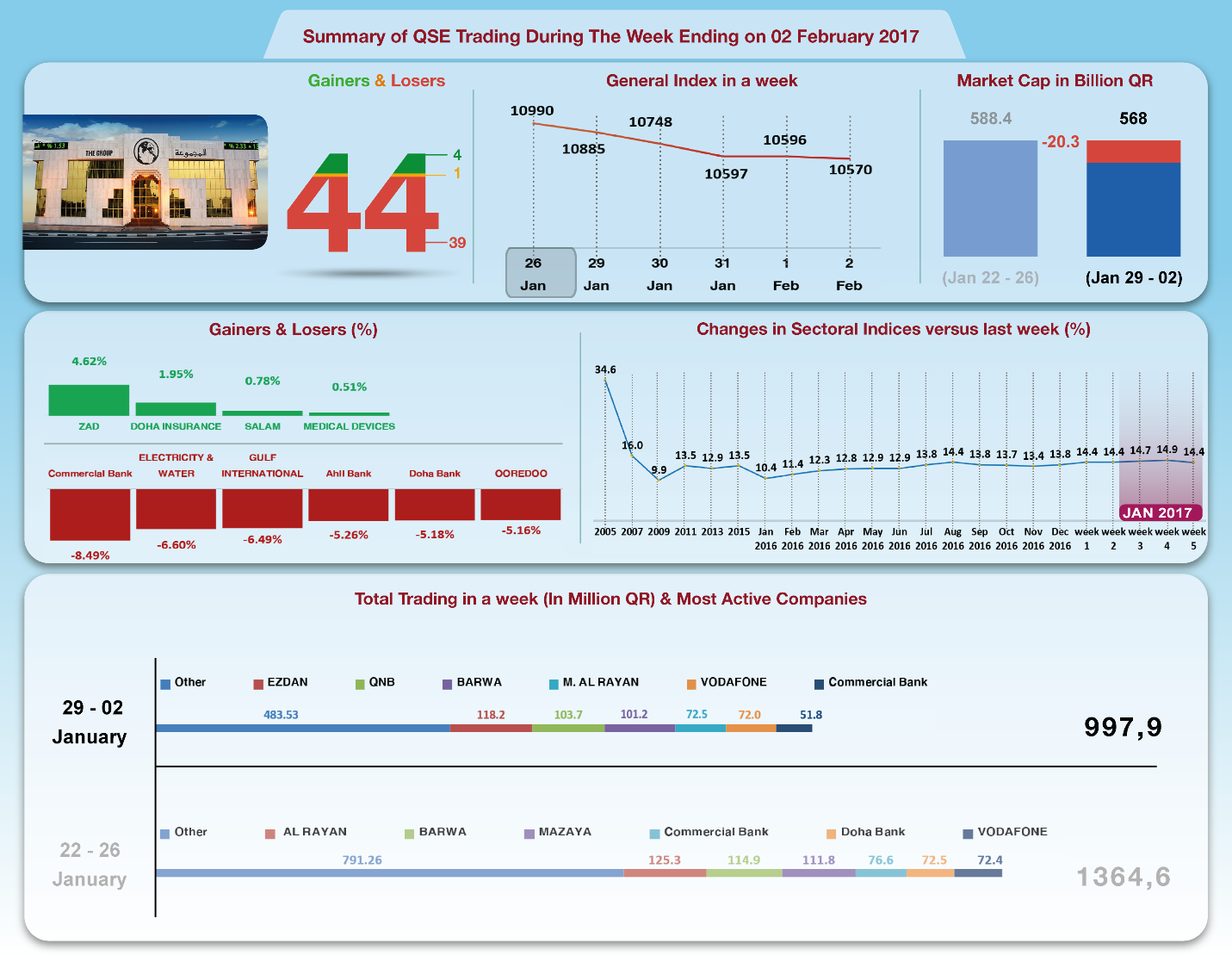Click the 51.8 bar segment value
The height and width of the screenshot is (962, 1232).
[x=811, y=715]
